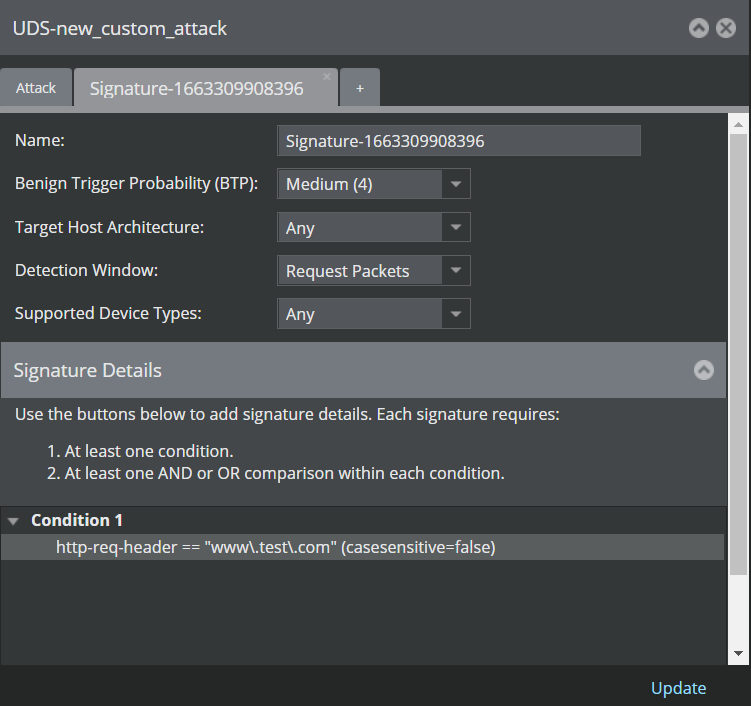Click the Supported Device Types label

[108, 313]
